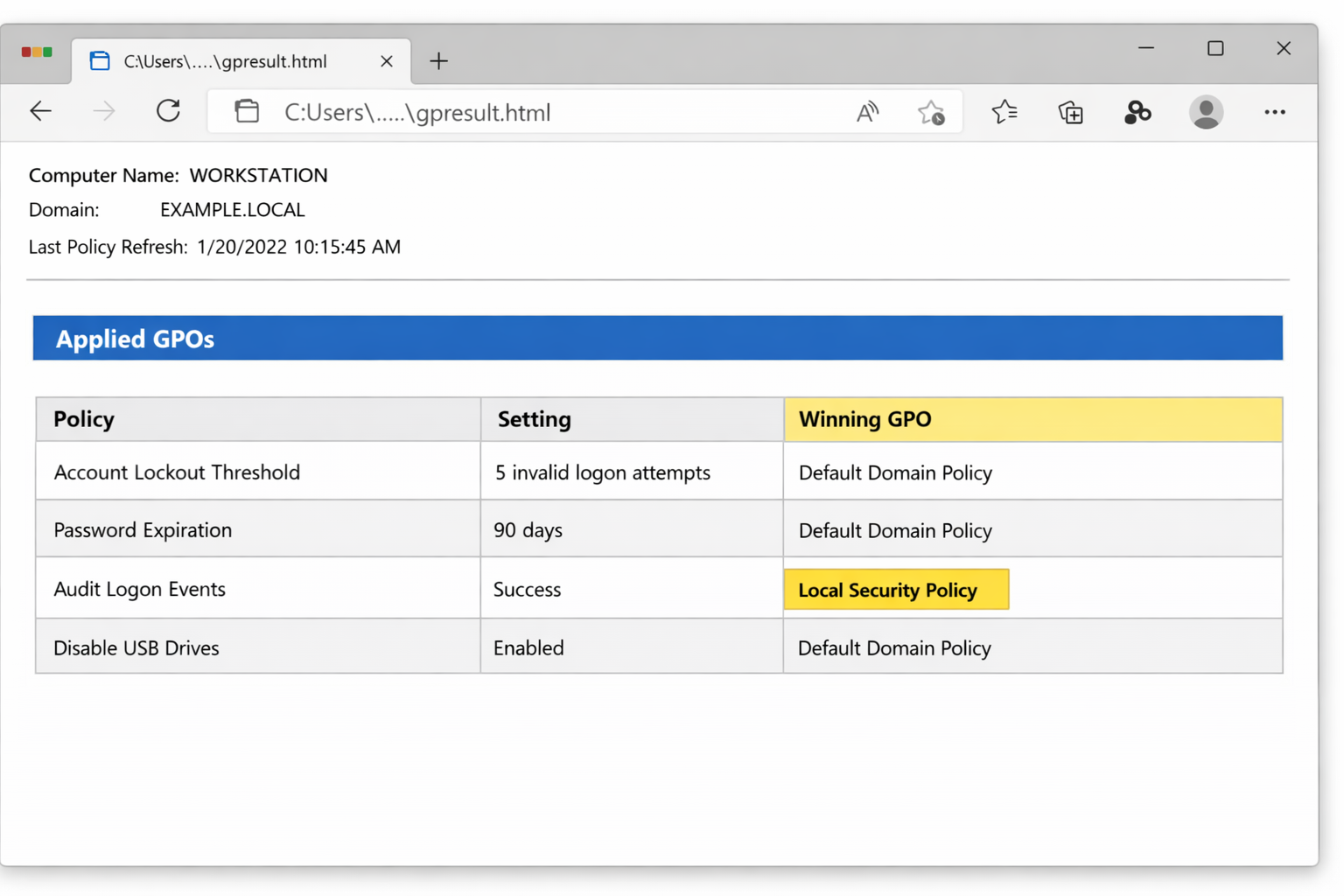Select the gpresult.html browser tab

click(241, 61)
